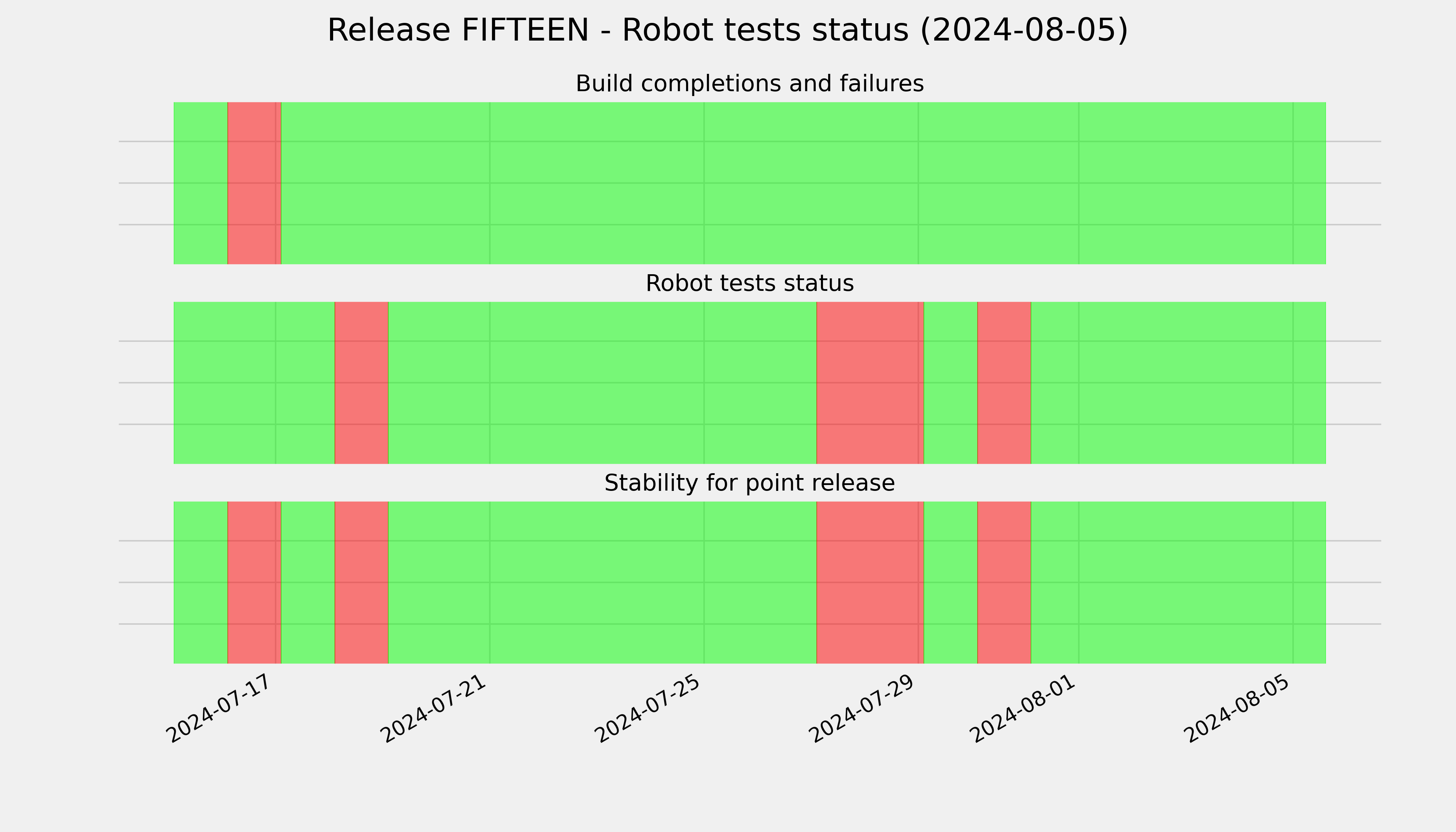
Task: Click the first green segment in Build completions chart
Action: [x=201, y=183]
